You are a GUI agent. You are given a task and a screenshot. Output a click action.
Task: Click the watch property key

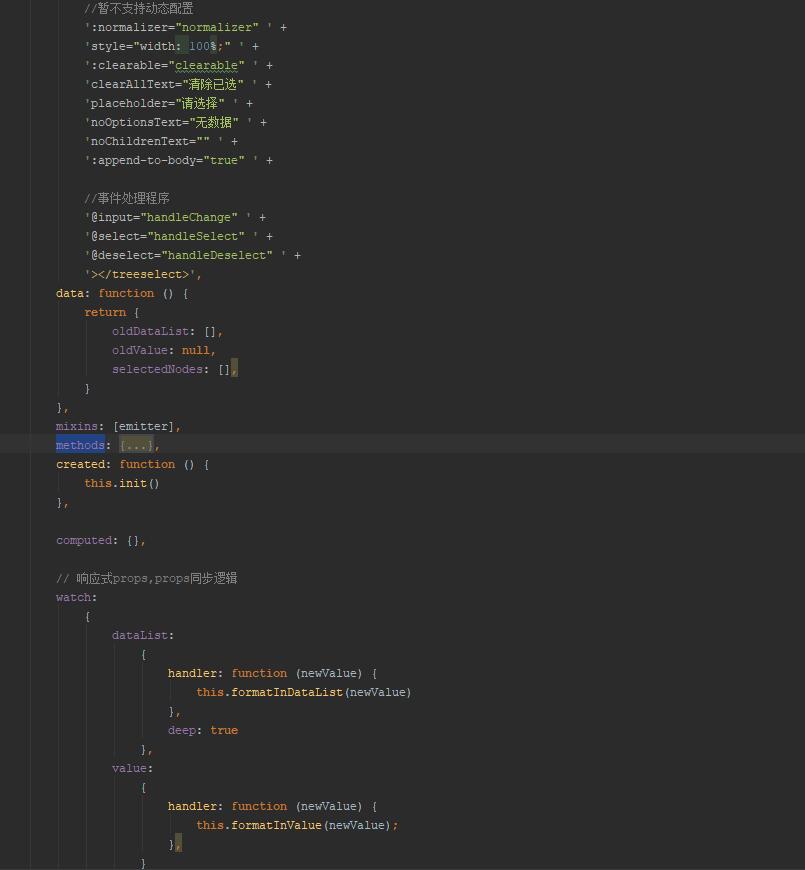73,597
